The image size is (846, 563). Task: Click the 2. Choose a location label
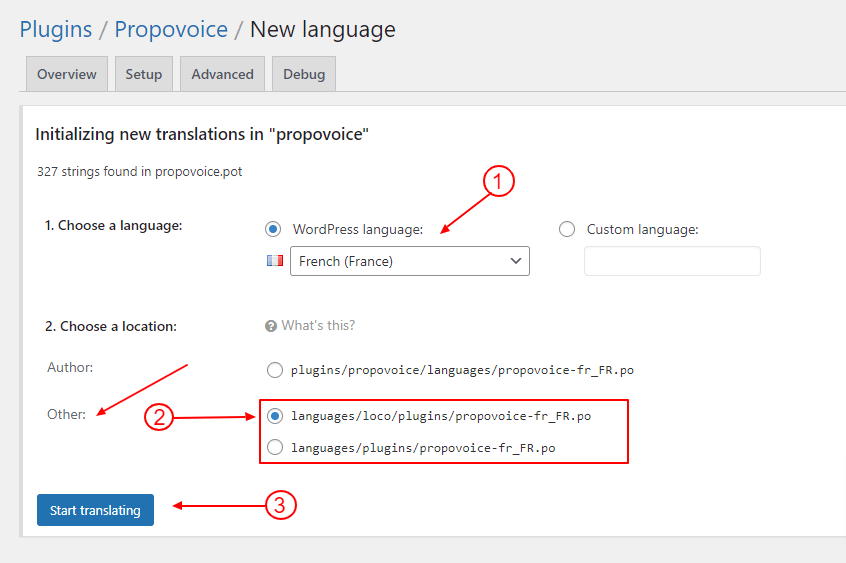(111, 327)
